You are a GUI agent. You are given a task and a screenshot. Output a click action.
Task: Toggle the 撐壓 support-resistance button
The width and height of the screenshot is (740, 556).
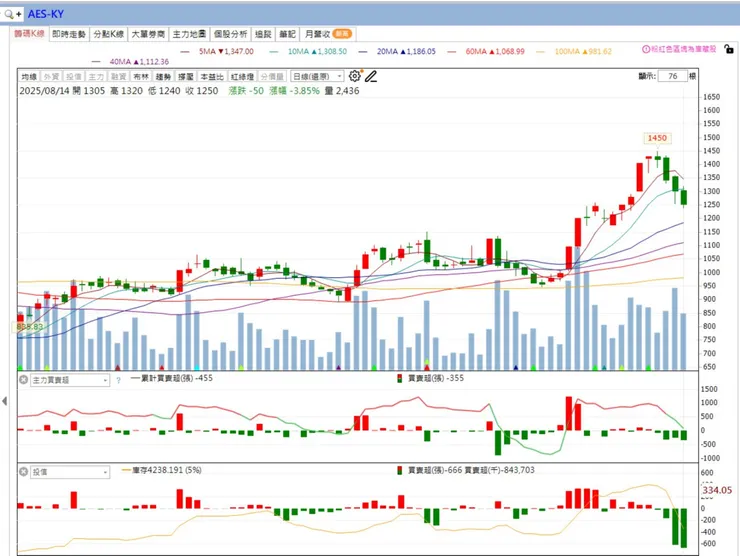pos(185,76)
